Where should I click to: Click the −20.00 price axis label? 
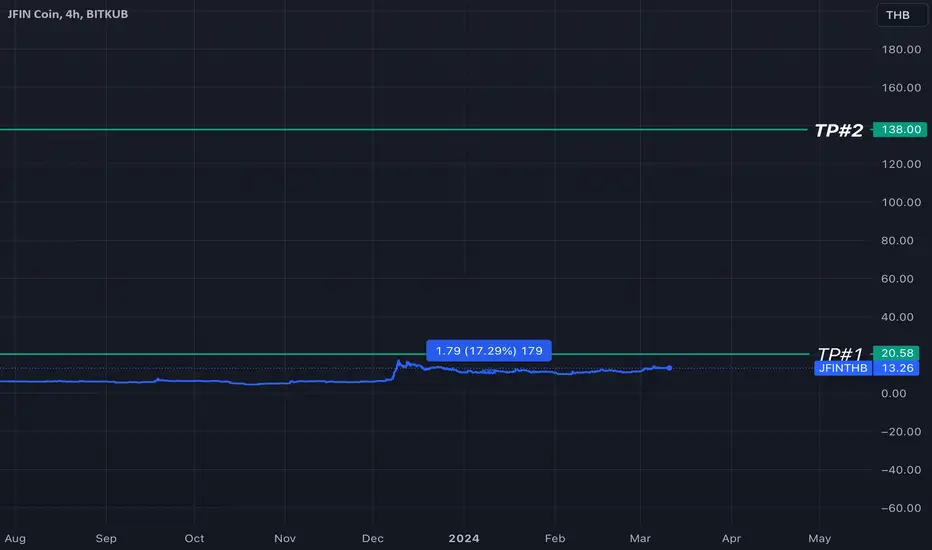coord(901,432)
